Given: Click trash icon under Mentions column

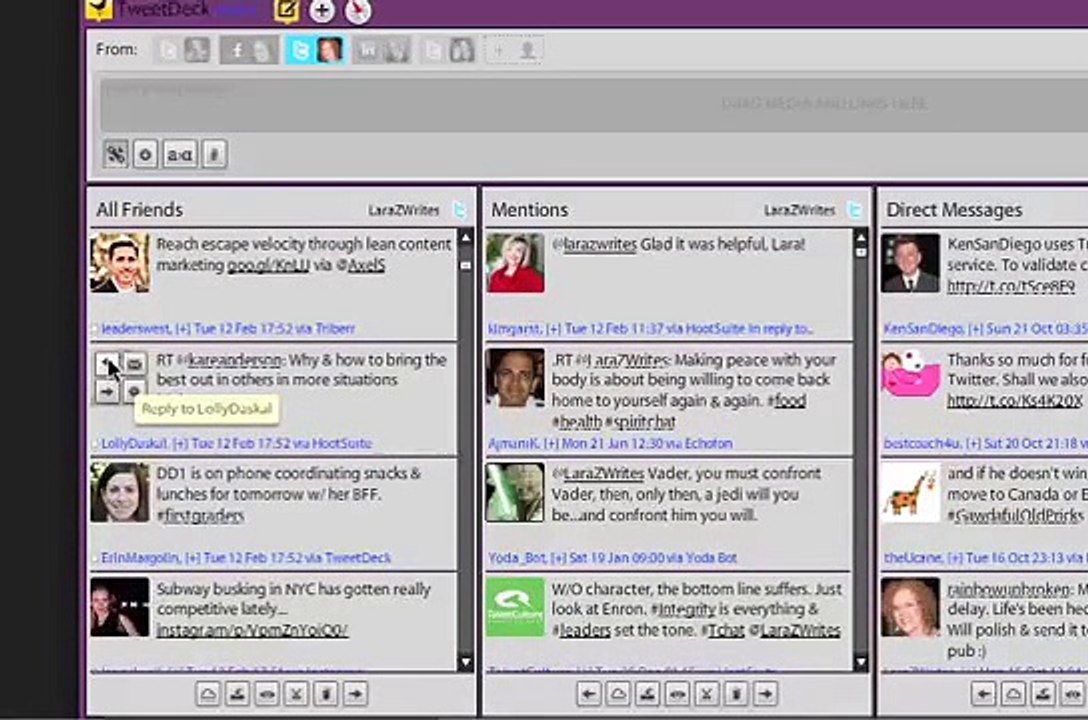Looking at the screenshot, I should [736, 694].
